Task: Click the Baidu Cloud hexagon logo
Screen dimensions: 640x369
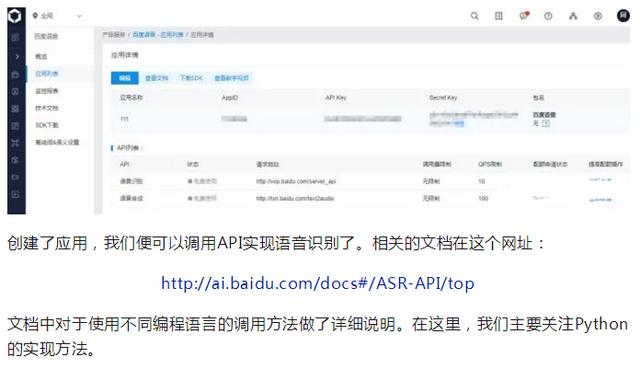Action: coord(15,16)
